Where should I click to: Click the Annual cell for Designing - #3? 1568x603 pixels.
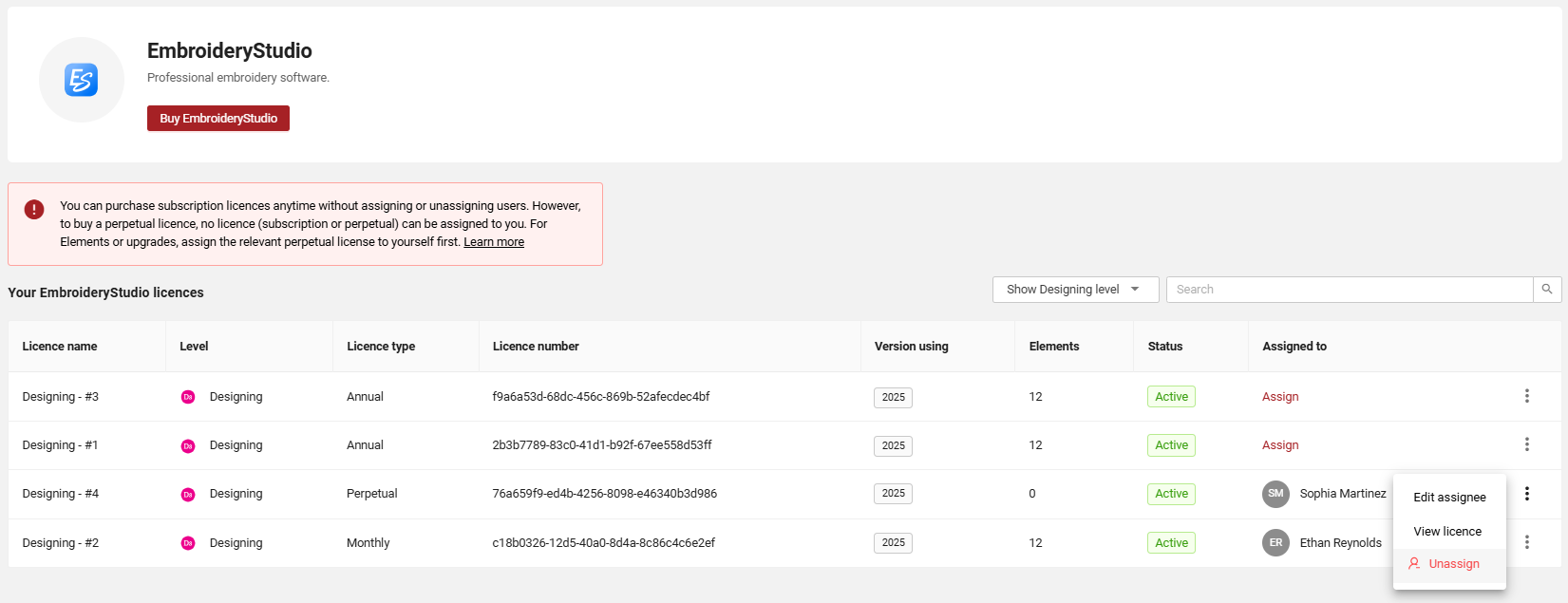[366, 397]
